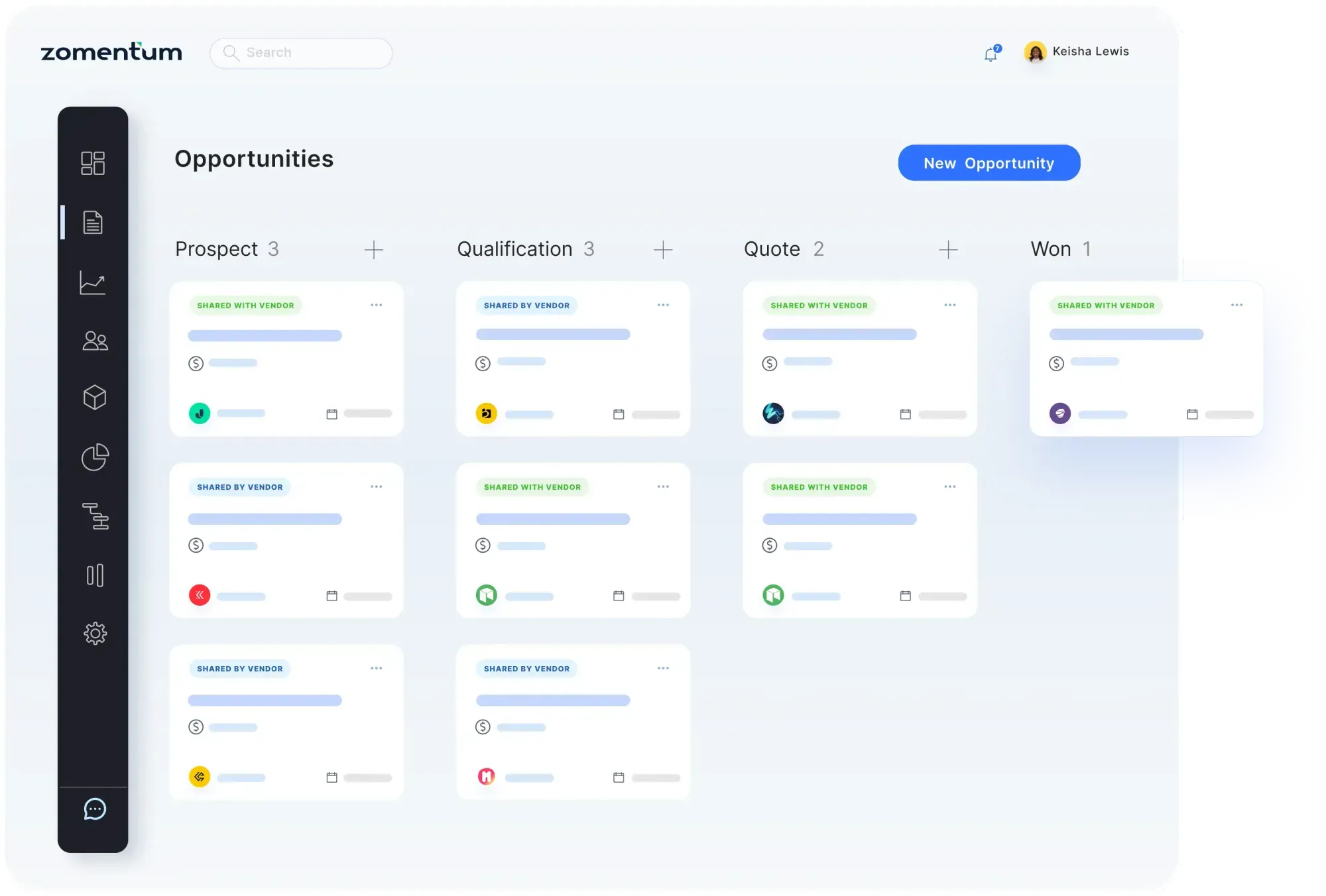Click the Search input field

(x=302, y=53)
